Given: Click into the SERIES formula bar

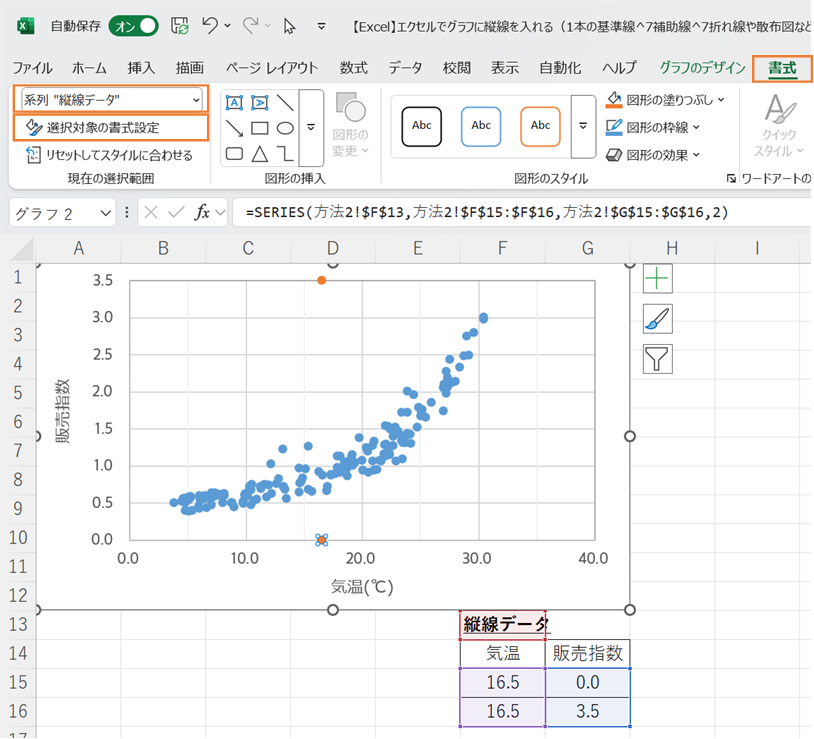Looking at the screenshot, I should [522, 212].
